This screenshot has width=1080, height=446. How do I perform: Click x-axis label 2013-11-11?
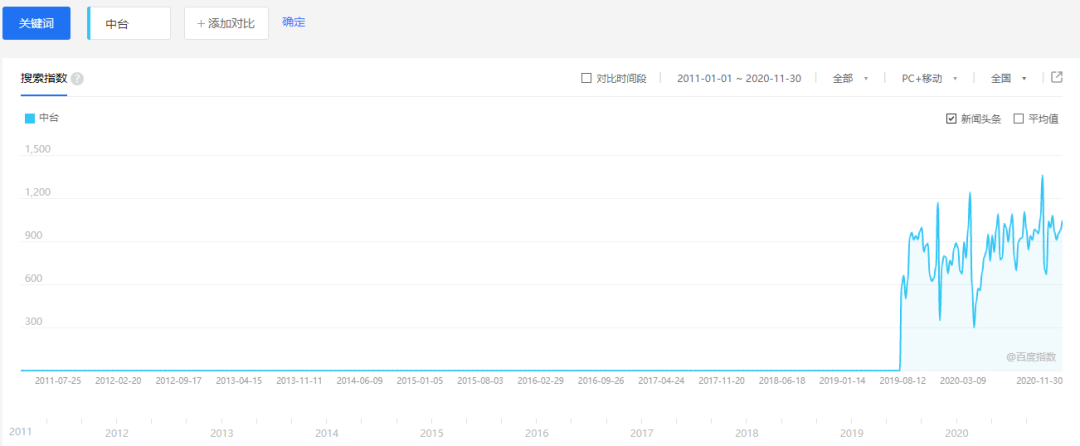[299, 380]
